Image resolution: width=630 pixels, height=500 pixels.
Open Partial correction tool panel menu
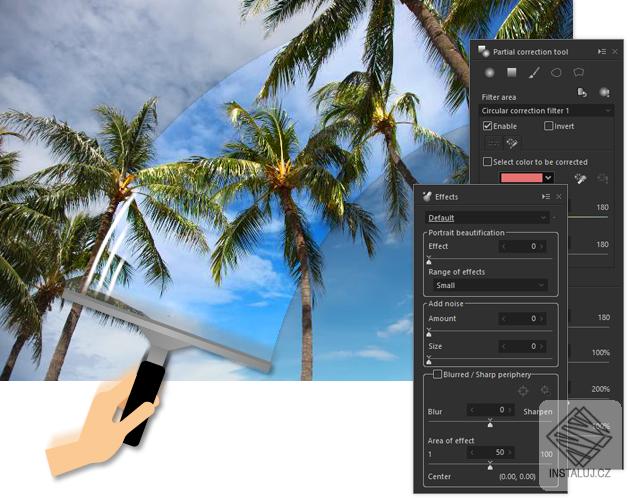click(x=602, y=51)
